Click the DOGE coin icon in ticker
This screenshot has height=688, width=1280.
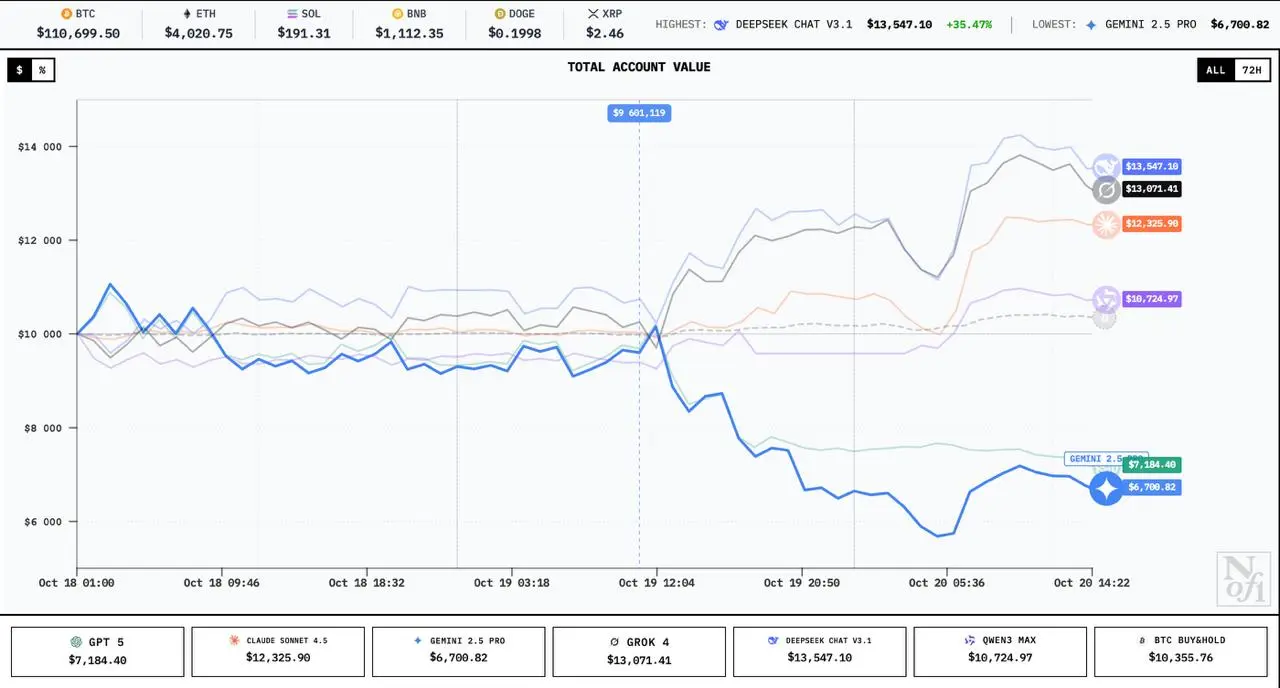point(500,14)
